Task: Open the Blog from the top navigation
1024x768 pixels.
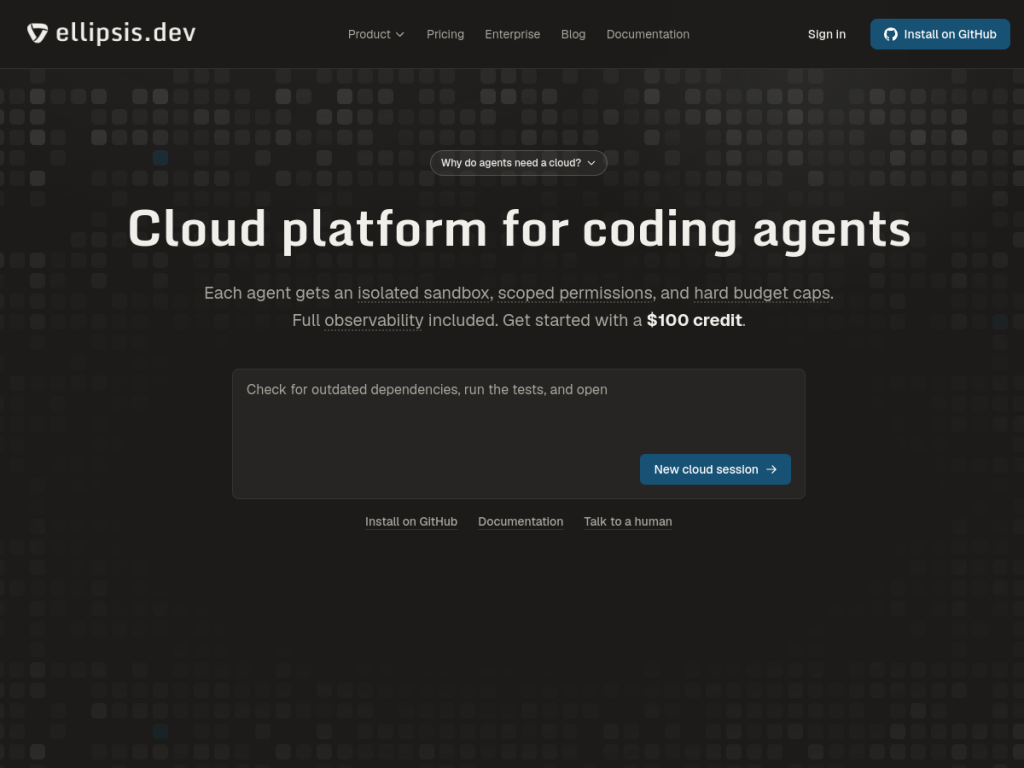Action: tap(573, 35)
